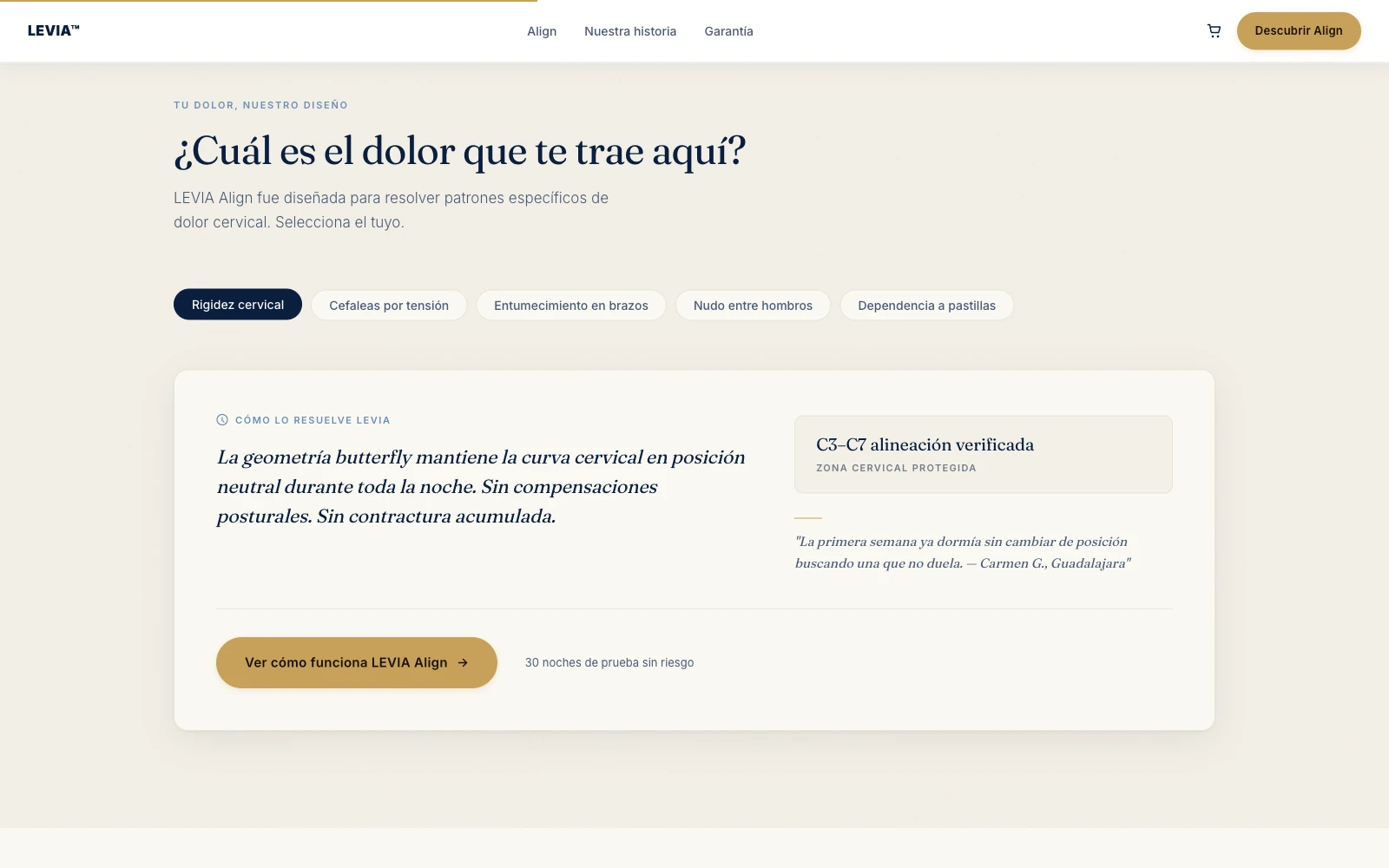Click the Carmen G. testimonial quote
Screen dimensions: 1389x868
tap(963, 553)
